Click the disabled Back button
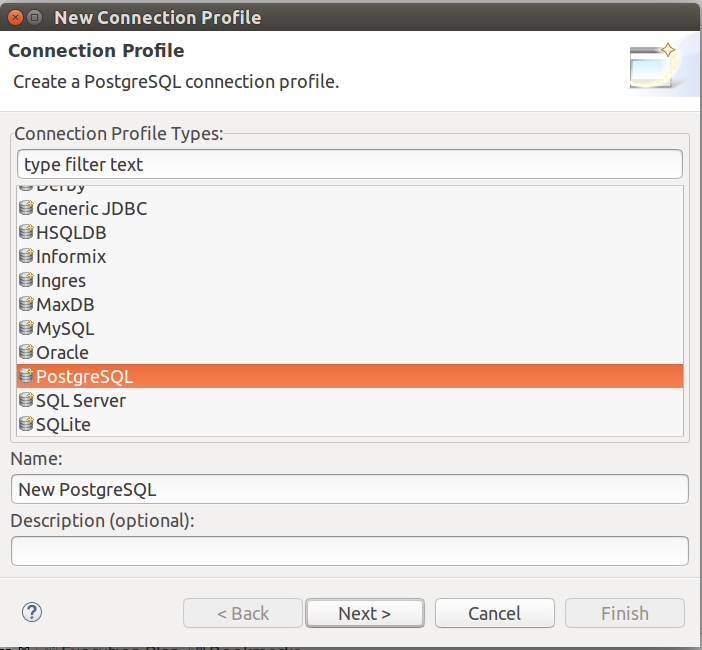The image size is (702, 650). point(243,613)
